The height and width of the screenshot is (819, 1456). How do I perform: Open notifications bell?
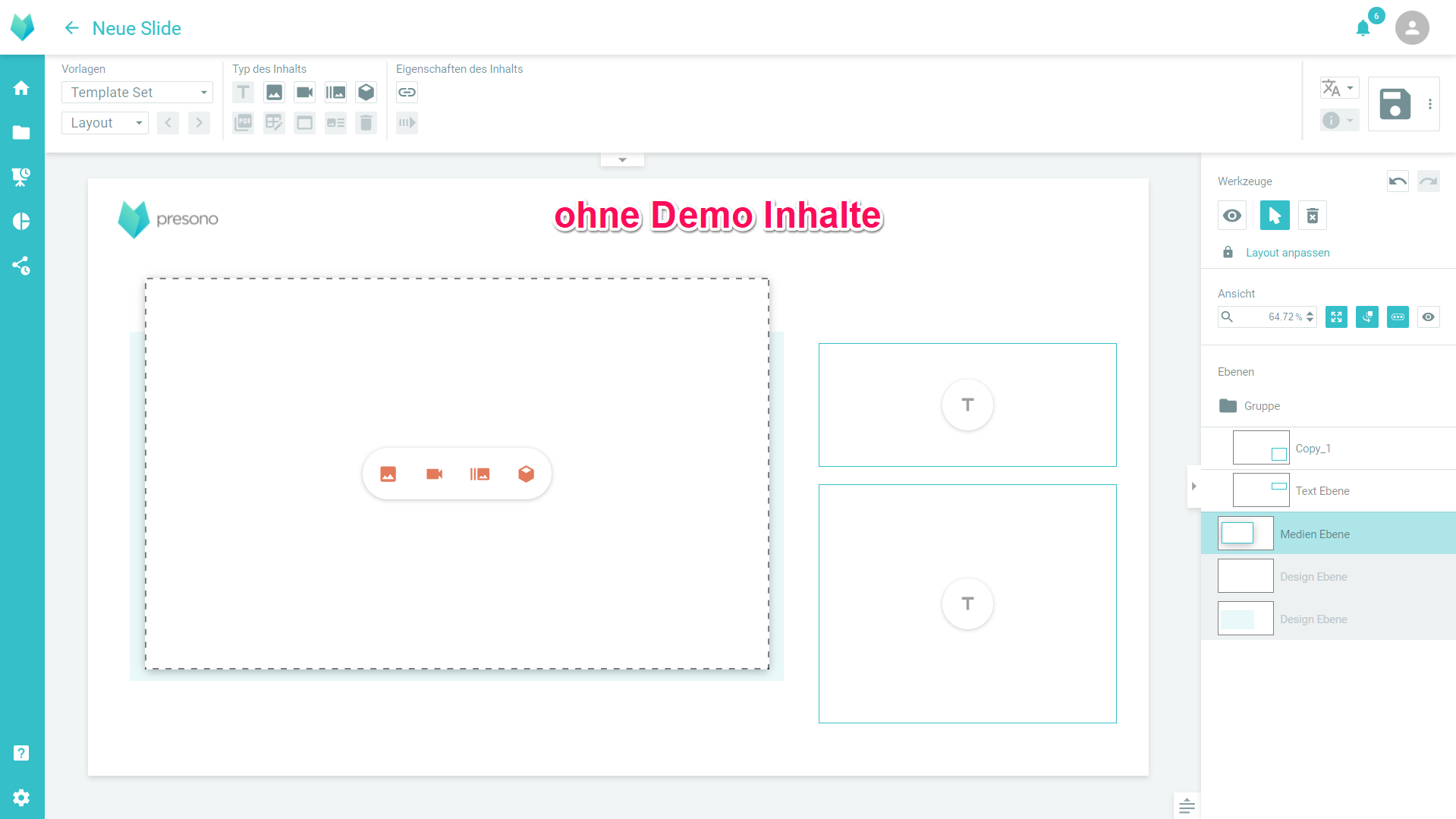pos(1363,29)
